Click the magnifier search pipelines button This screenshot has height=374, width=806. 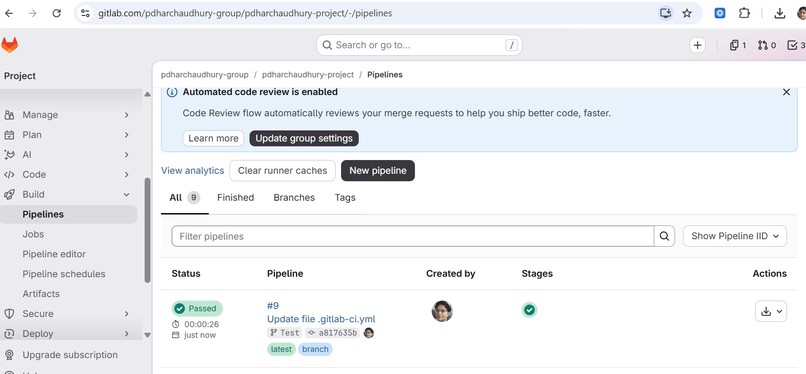click(664, 236)
